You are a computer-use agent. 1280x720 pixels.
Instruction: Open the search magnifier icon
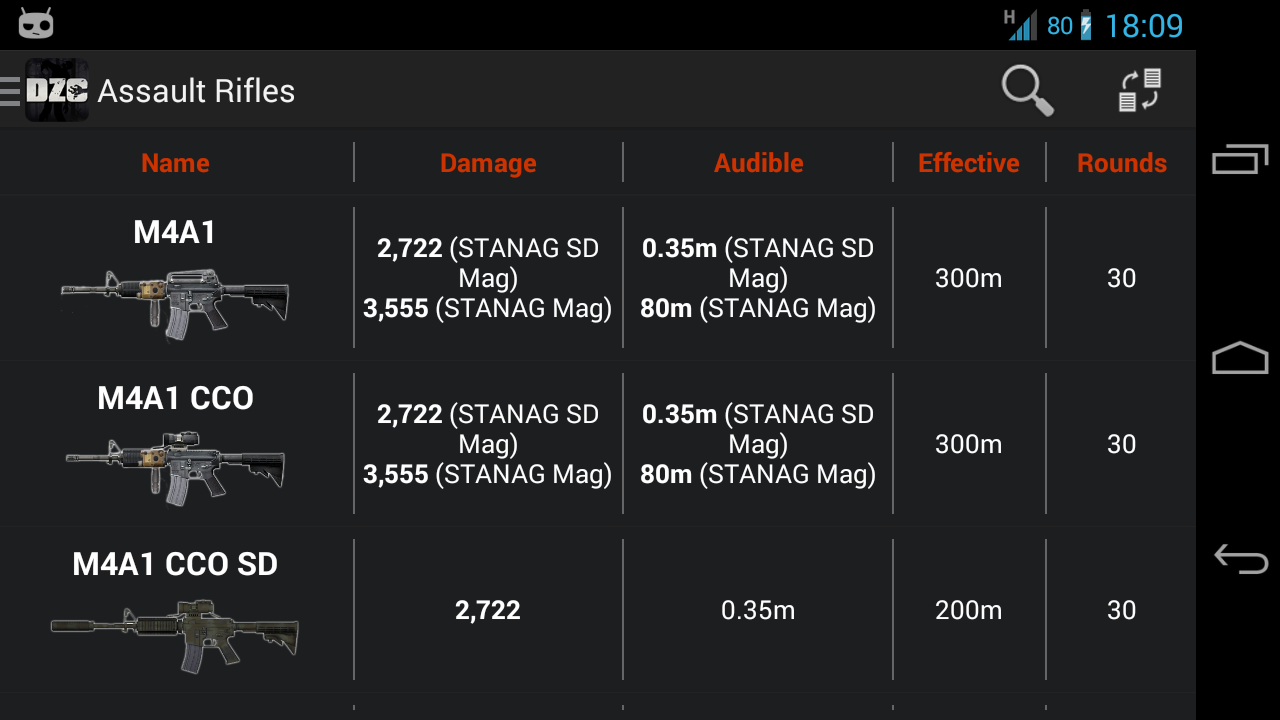tap(1028, 91)
